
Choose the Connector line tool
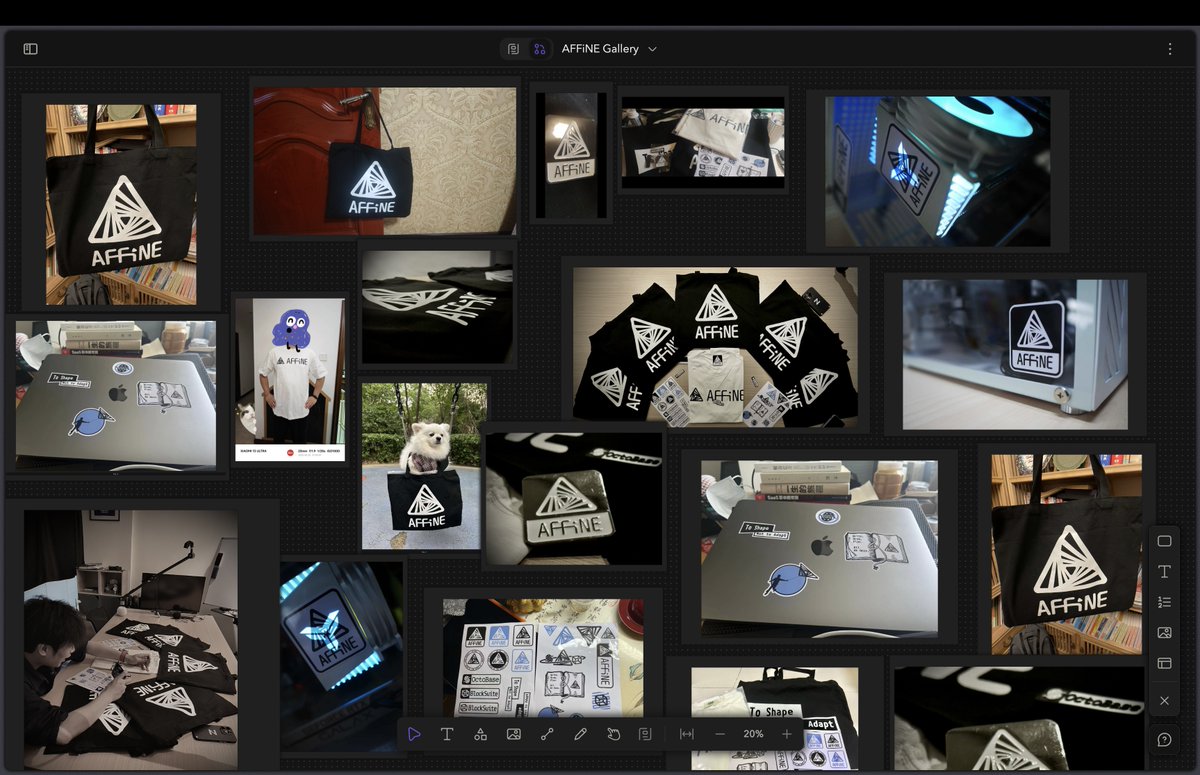click(x=547, y=734)
